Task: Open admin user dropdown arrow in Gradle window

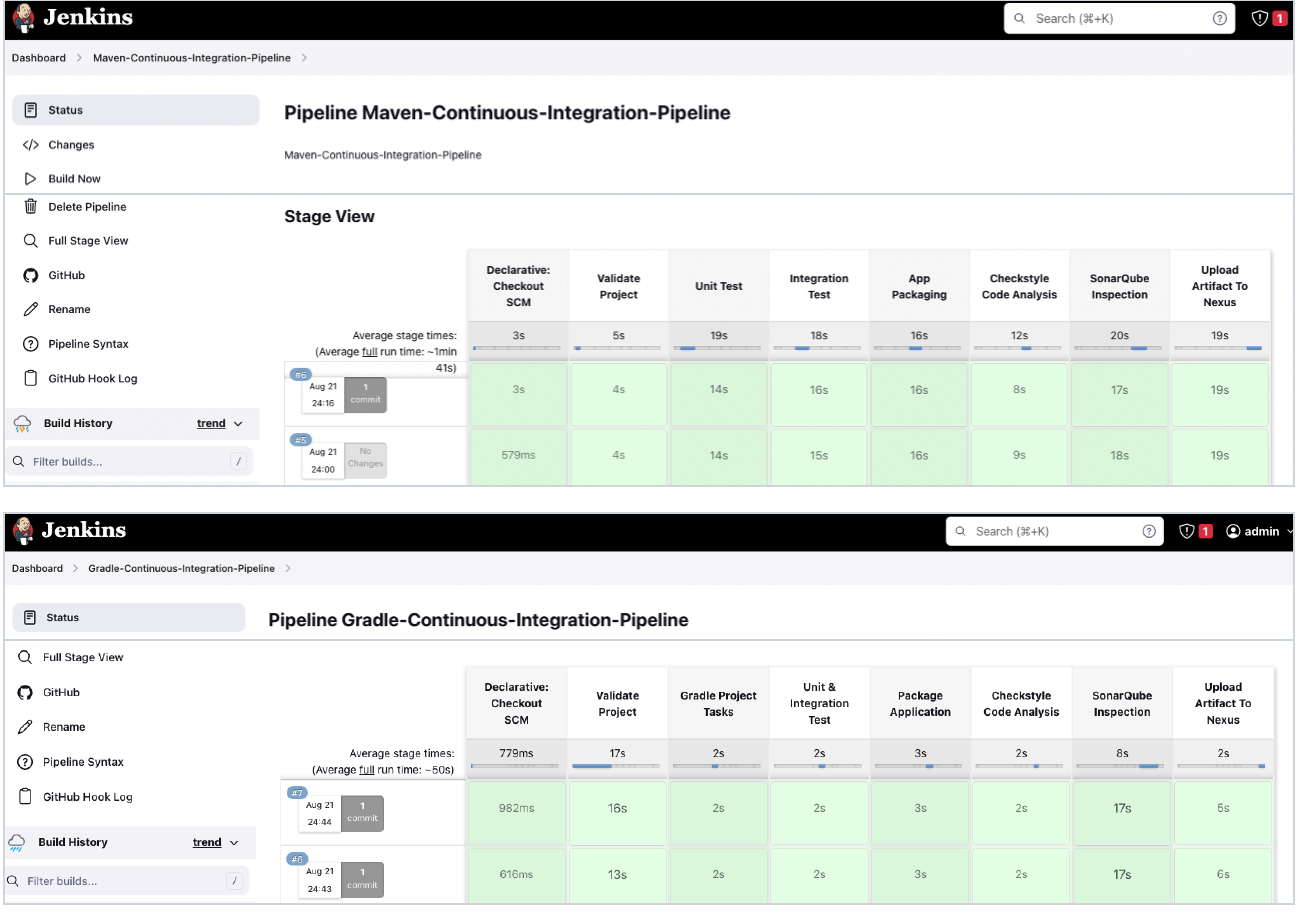Action: 1289,532
